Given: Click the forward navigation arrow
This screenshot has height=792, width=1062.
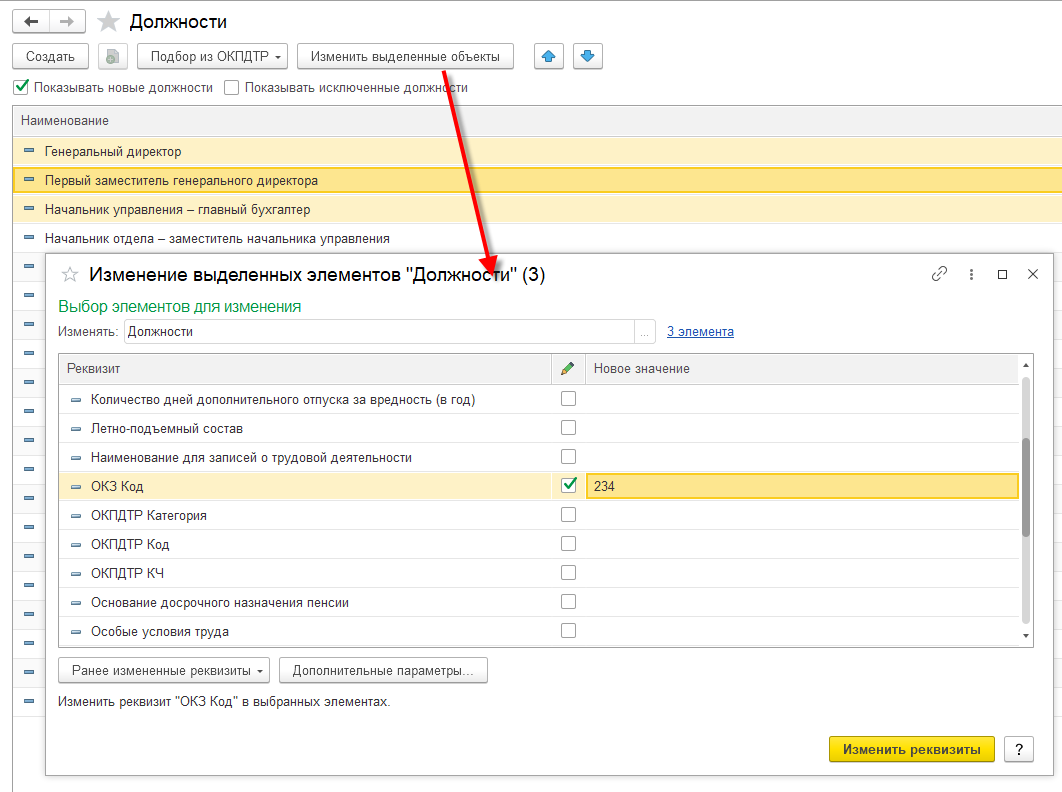Looking at the screenshot, I should point(67,21).
